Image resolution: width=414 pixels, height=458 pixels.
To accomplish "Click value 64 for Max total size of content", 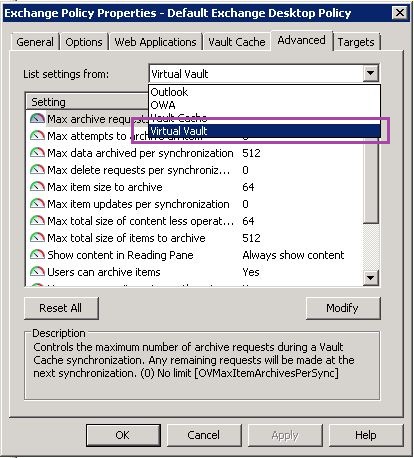I will (x=248, y=221).
